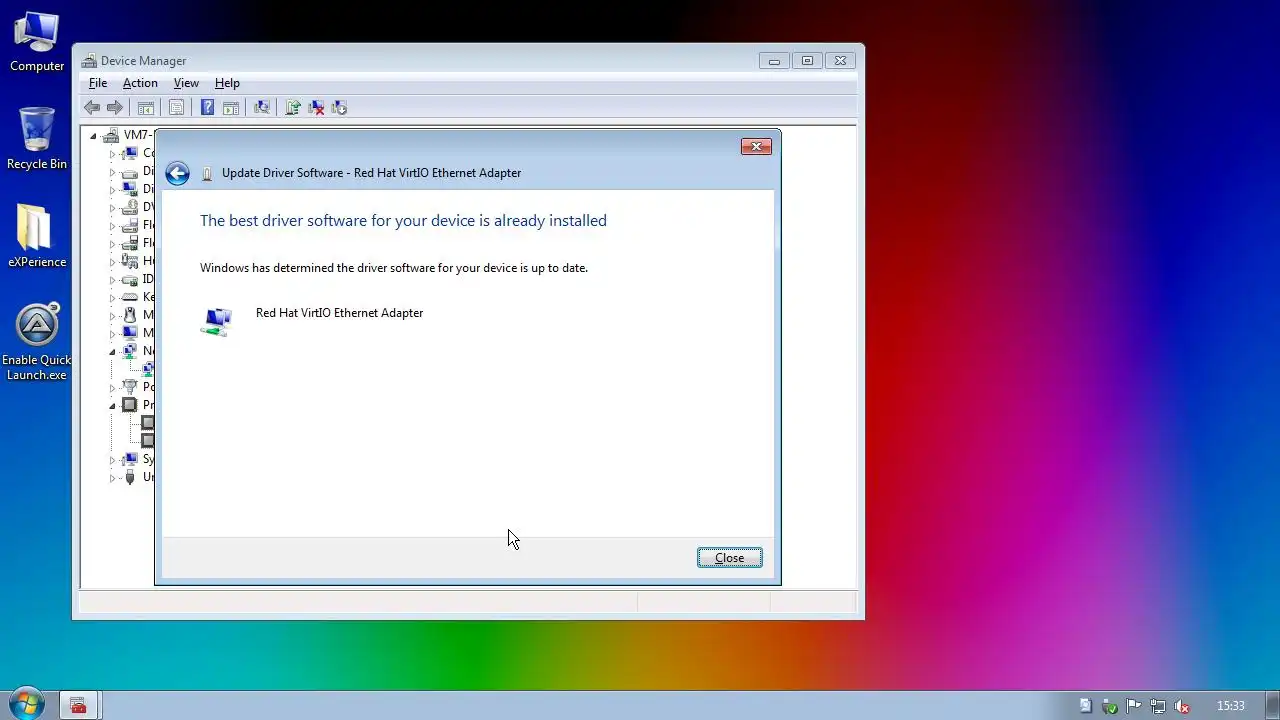The width and height of the screenshot is (1280, 720).
Task: Select the Processors chip icon in tree
Action: pyautogui.click(x=129, y=405)
